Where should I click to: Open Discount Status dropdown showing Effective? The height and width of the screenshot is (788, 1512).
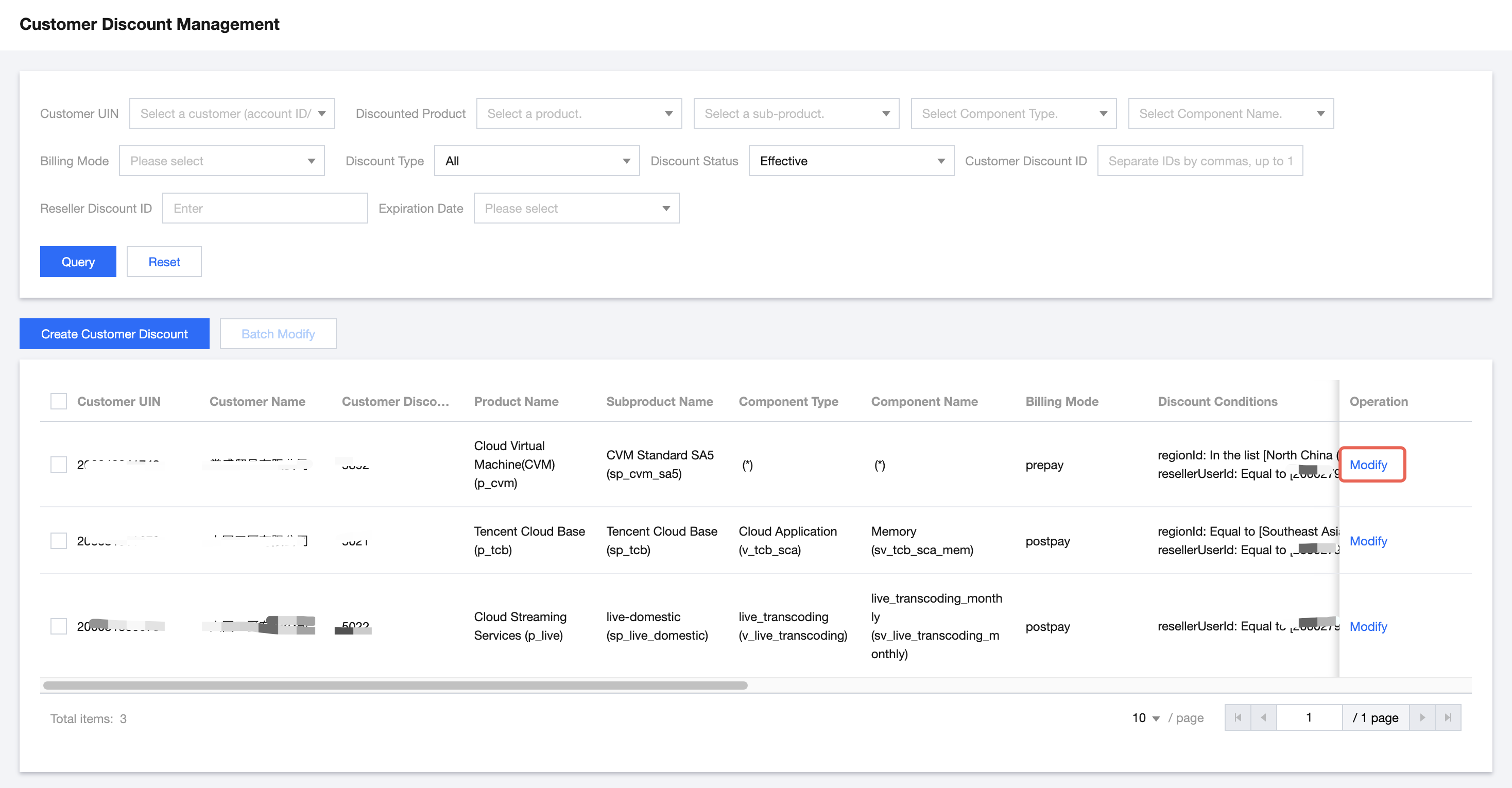click(x=851, y=161)
